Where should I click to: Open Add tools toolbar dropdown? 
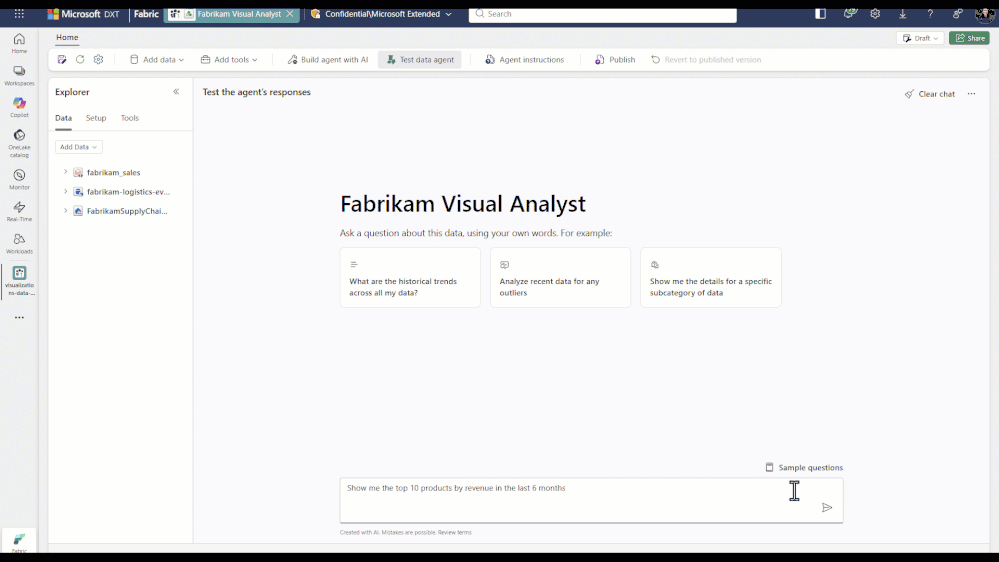229,59
